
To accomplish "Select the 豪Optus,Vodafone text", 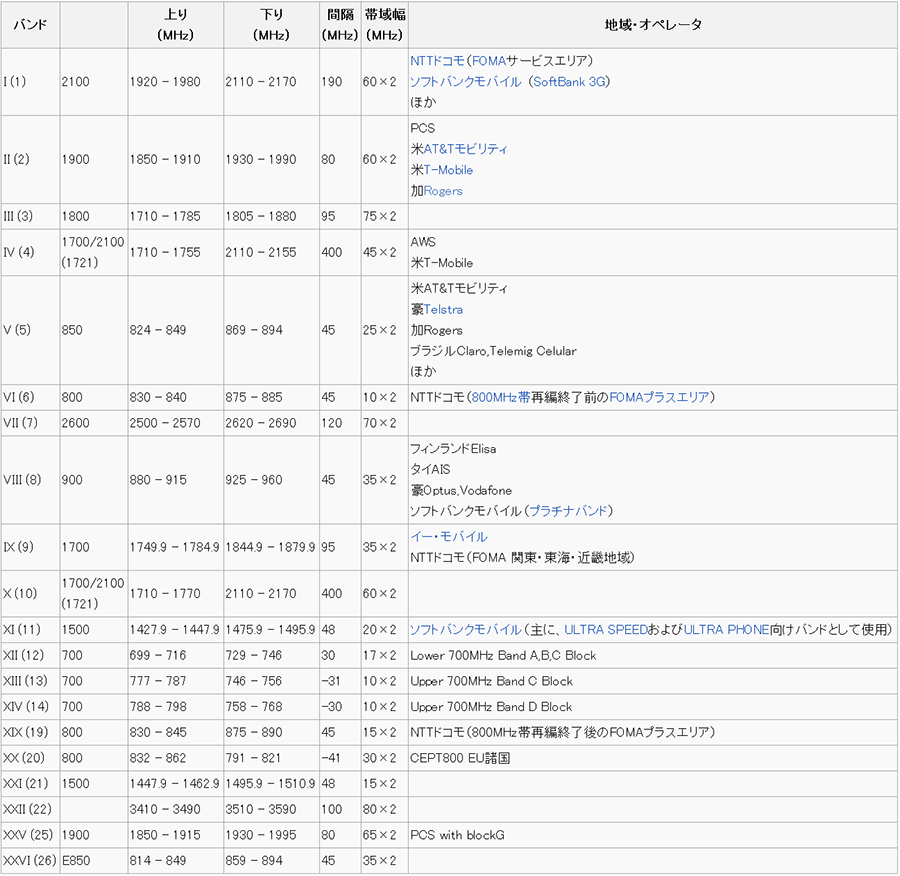I will click(461, 490).
